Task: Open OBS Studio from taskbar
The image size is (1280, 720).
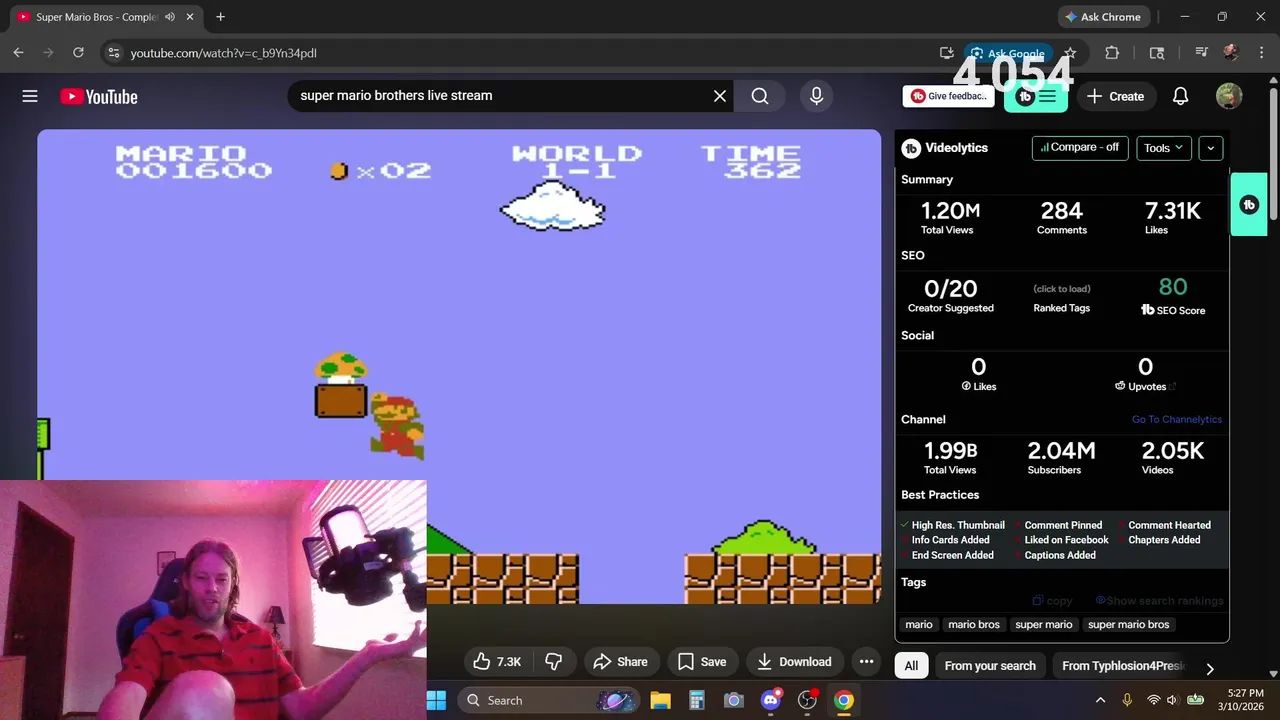Action: [x=807, y=700]
